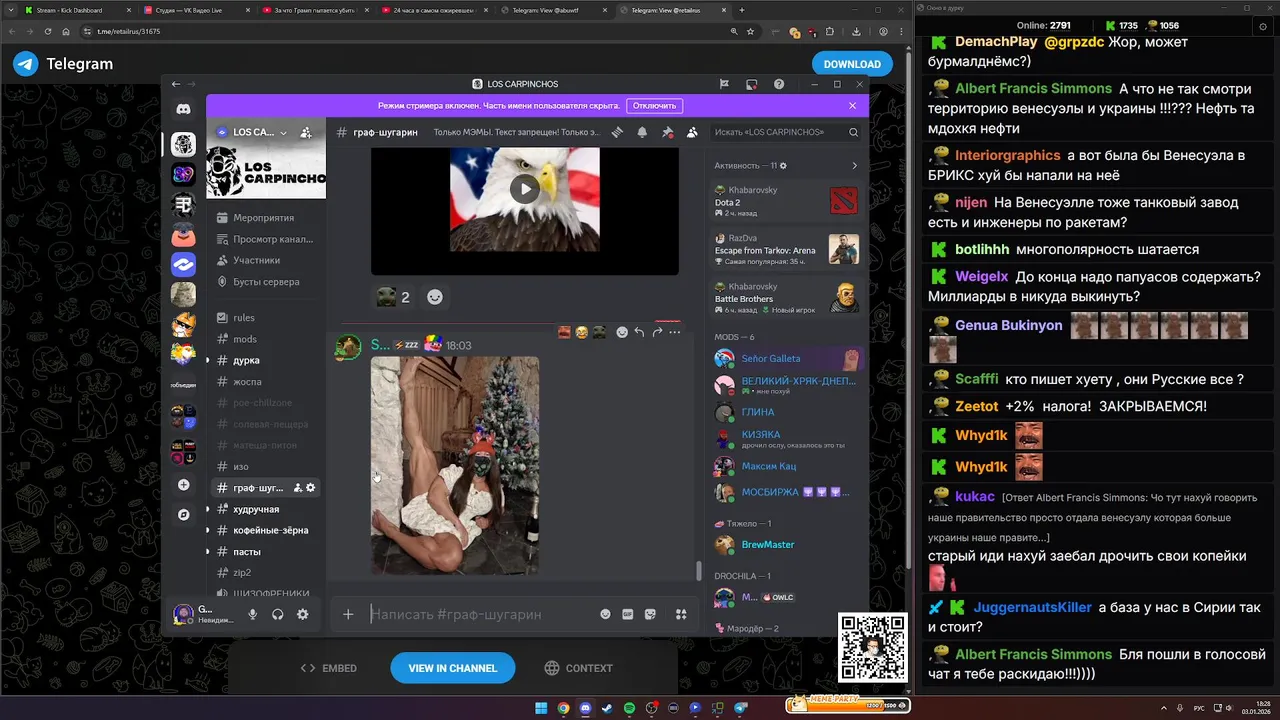
Task: Open Мероприятия in server sidebar
Action: [x=266, y=218]
